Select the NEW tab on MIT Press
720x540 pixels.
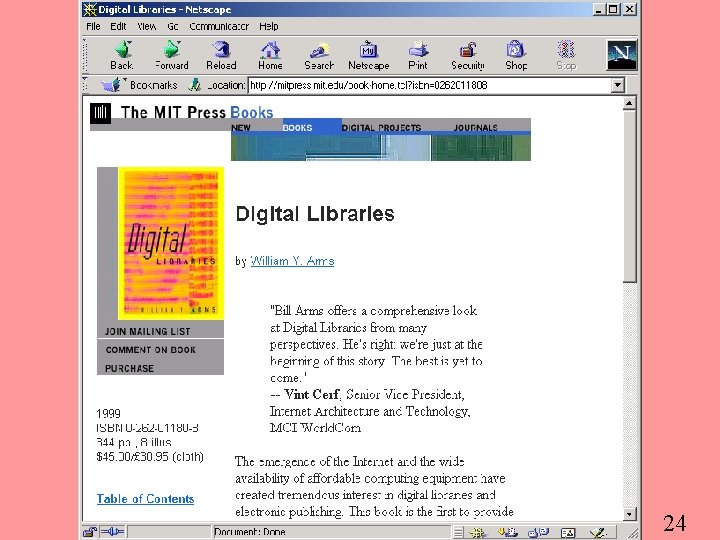[241, 128]
